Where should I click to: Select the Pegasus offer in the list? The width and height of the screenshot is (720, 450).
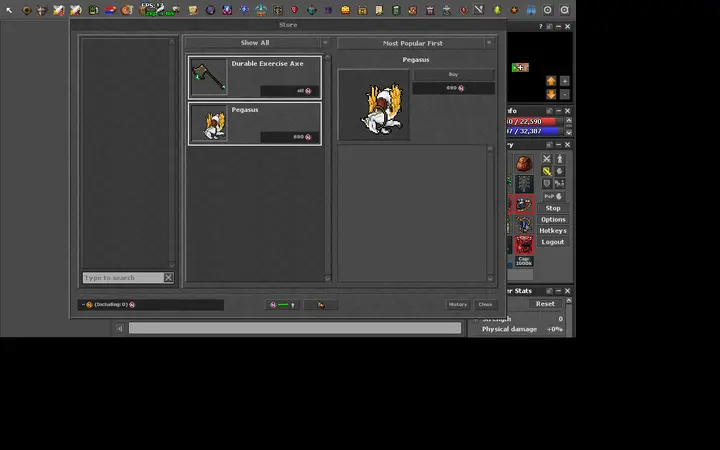point(255,124)
